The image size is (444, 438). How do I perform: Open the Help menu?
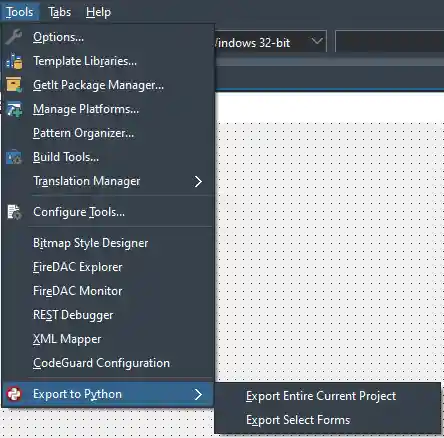[x=98, y=12]
